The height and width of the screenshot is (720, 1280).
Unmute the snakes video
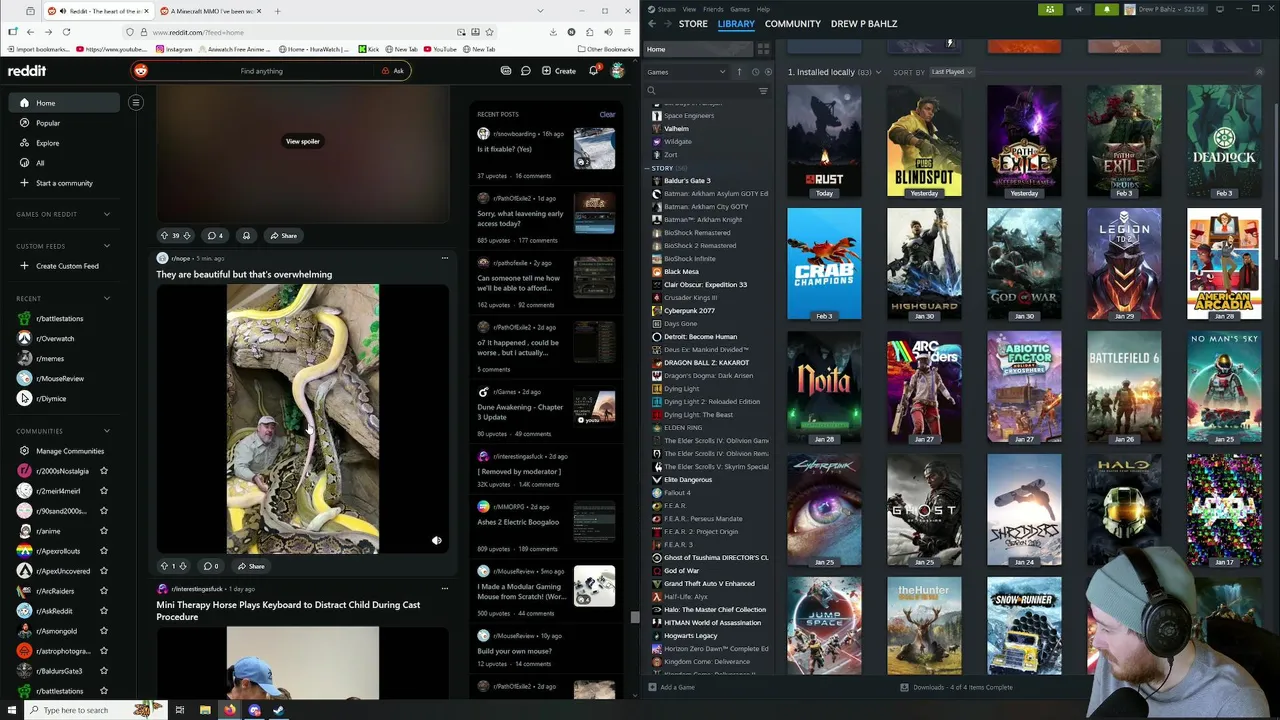(x=437, y=541)
